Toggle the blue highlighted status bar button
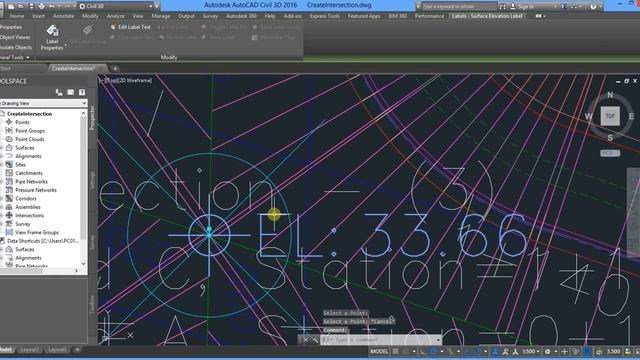Viewport: 640px width, 360px height. click(x=587, y=351)
